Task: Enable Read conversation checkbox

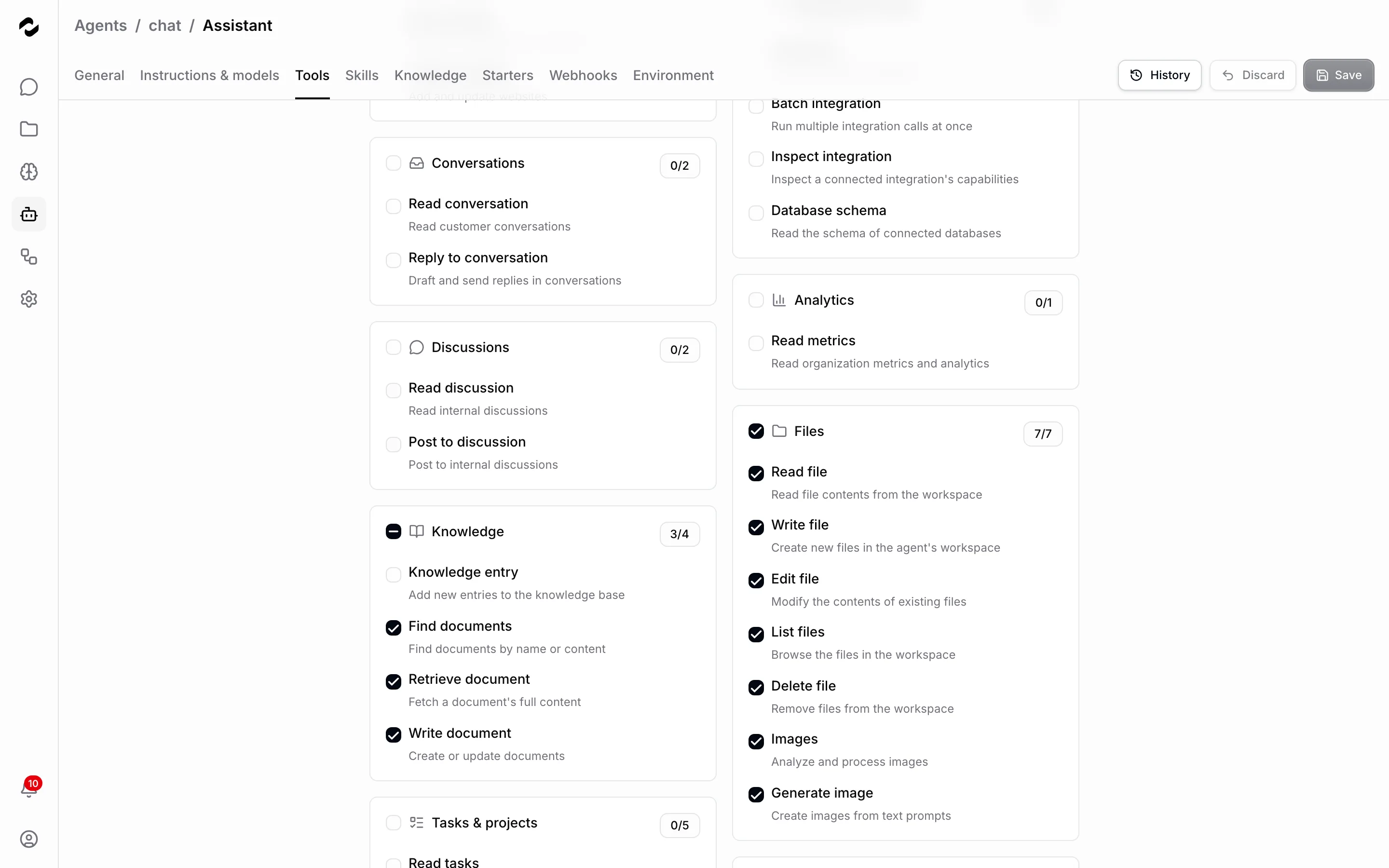Action: [x=393, y=206]
